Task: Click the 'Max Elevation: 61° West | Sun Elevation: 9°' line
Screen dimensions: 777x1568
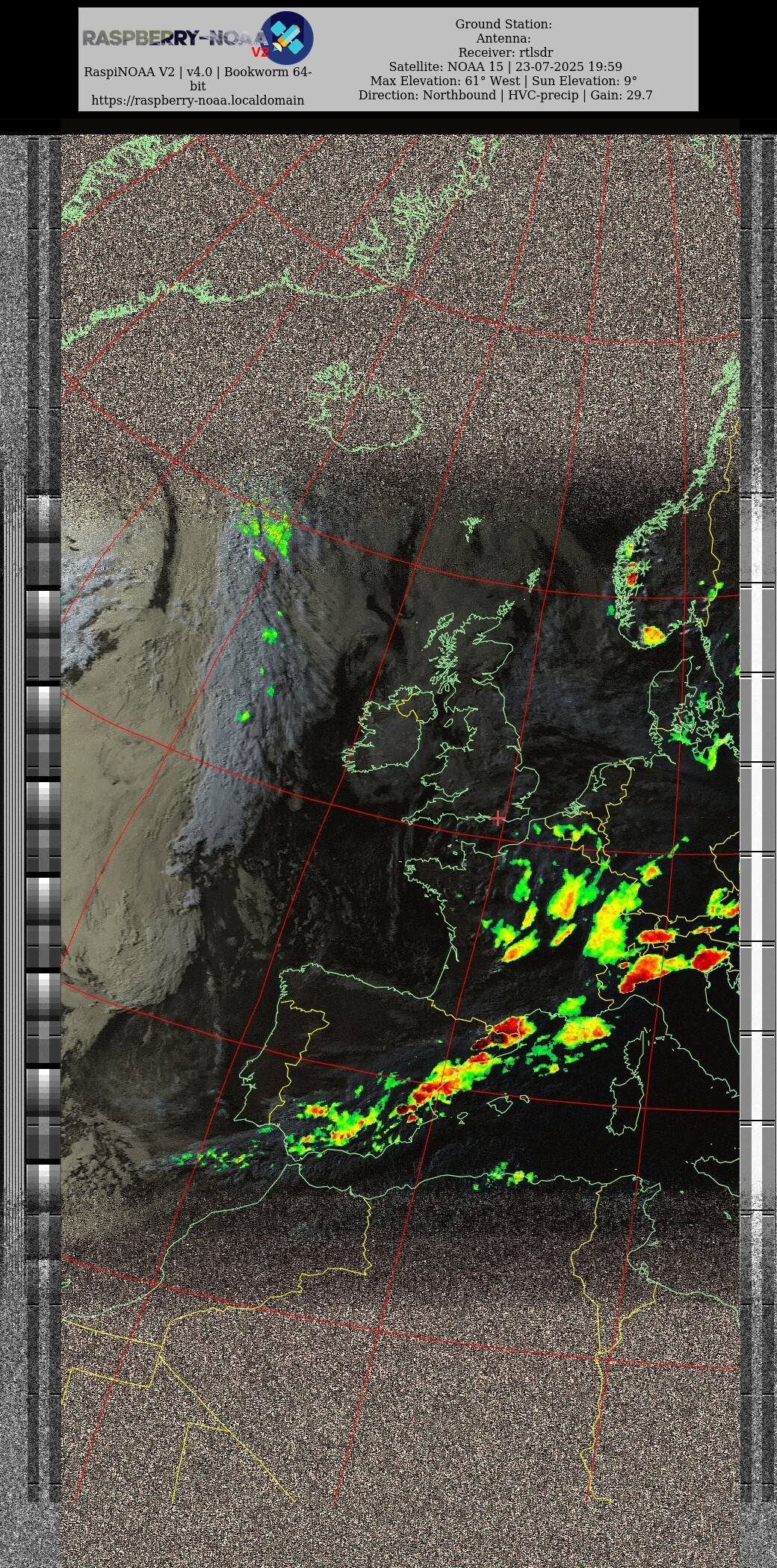Action: [x=504, y=81]
